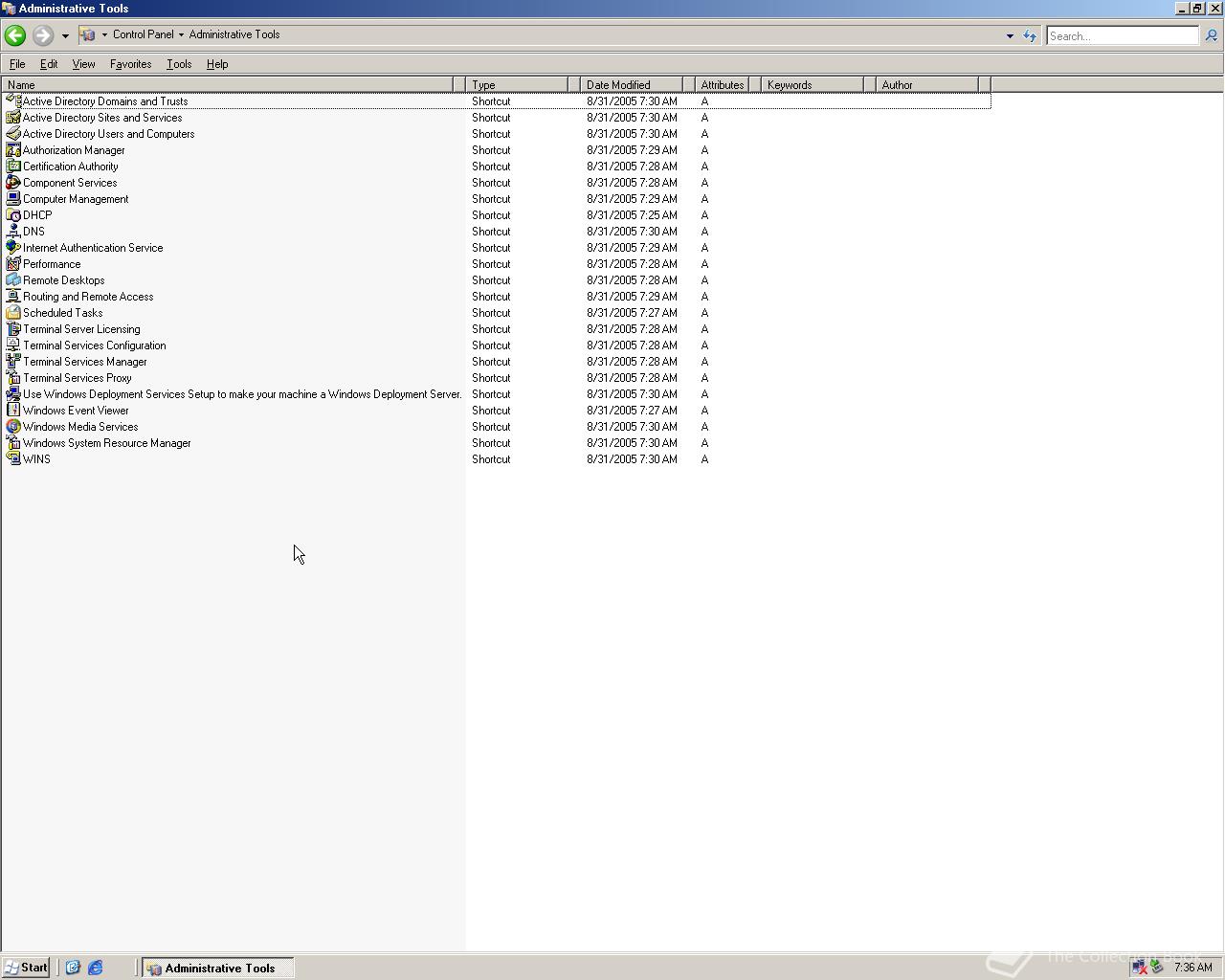This screenshot has height=980, width=1225.
Task: Click the Active Directory Users and Computers icon
Action: pos(13,134)
